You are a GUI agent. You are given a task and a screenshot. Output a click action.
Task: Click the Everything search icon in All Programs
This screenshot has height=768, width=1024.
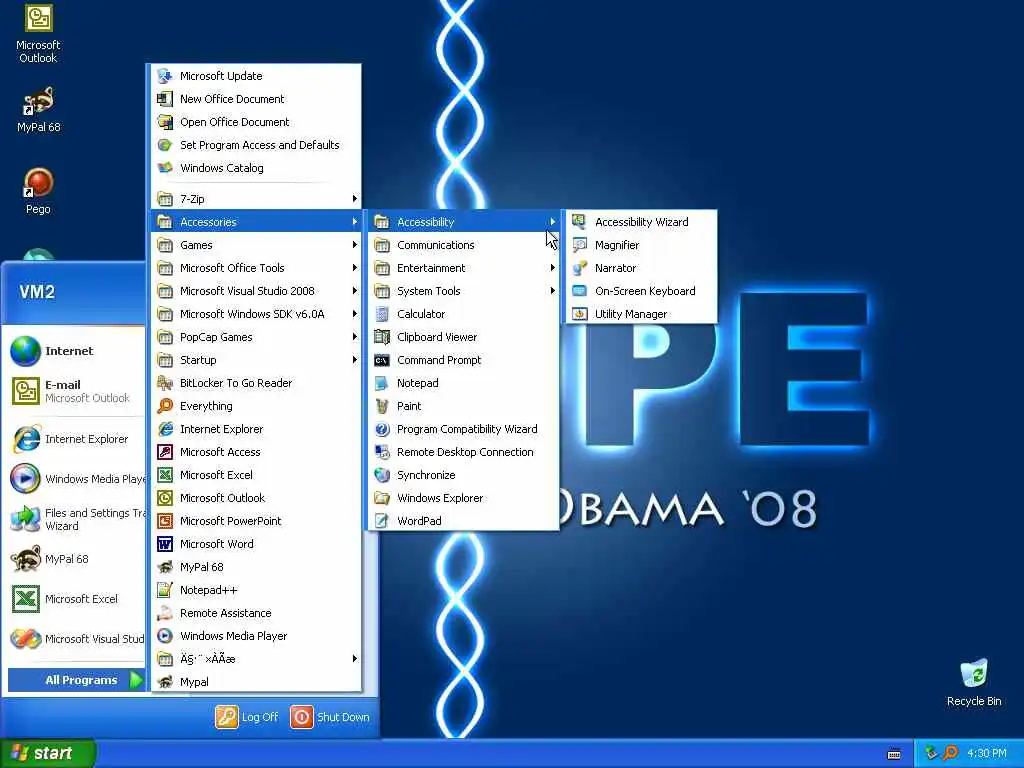(x=165, y=406)
